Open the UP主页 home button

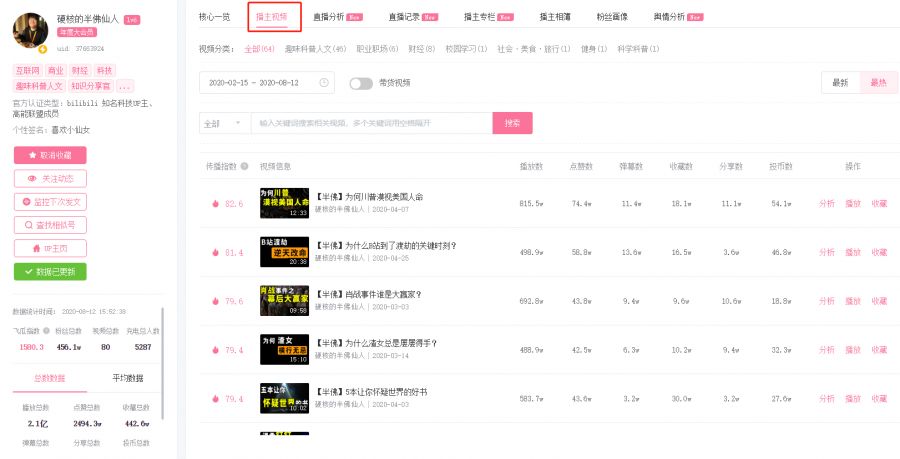(x=50, y=248)
